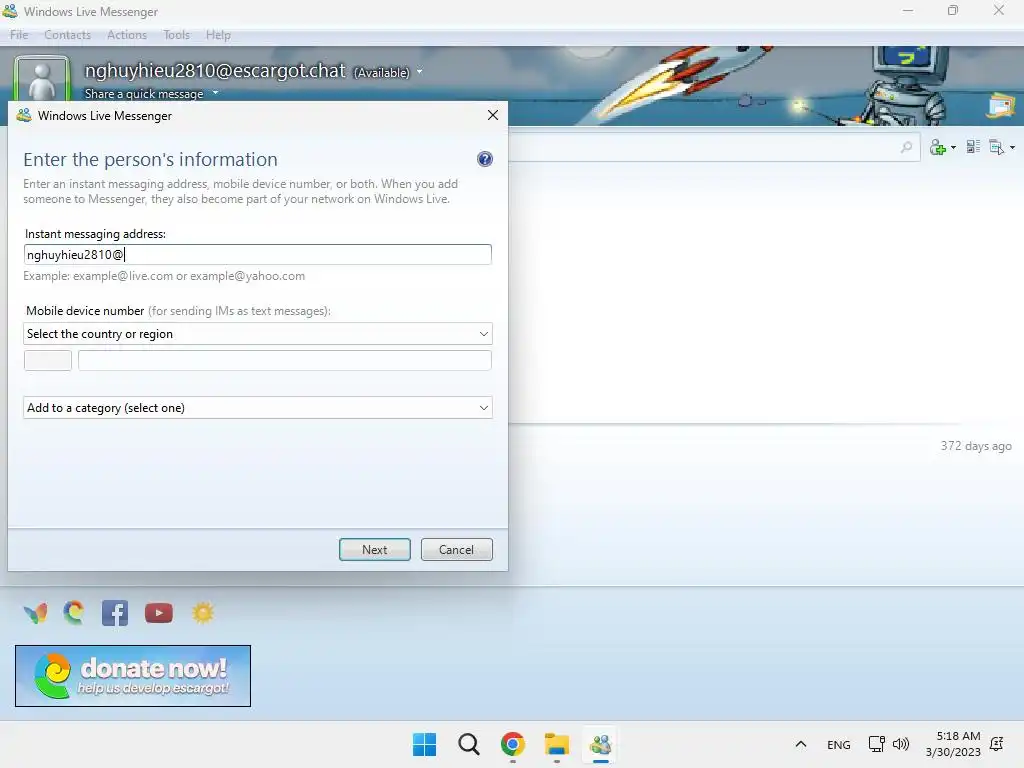This screenshot has width=1024, height=768.
Task: Open the help icon in the dialog
Action: 485,159
